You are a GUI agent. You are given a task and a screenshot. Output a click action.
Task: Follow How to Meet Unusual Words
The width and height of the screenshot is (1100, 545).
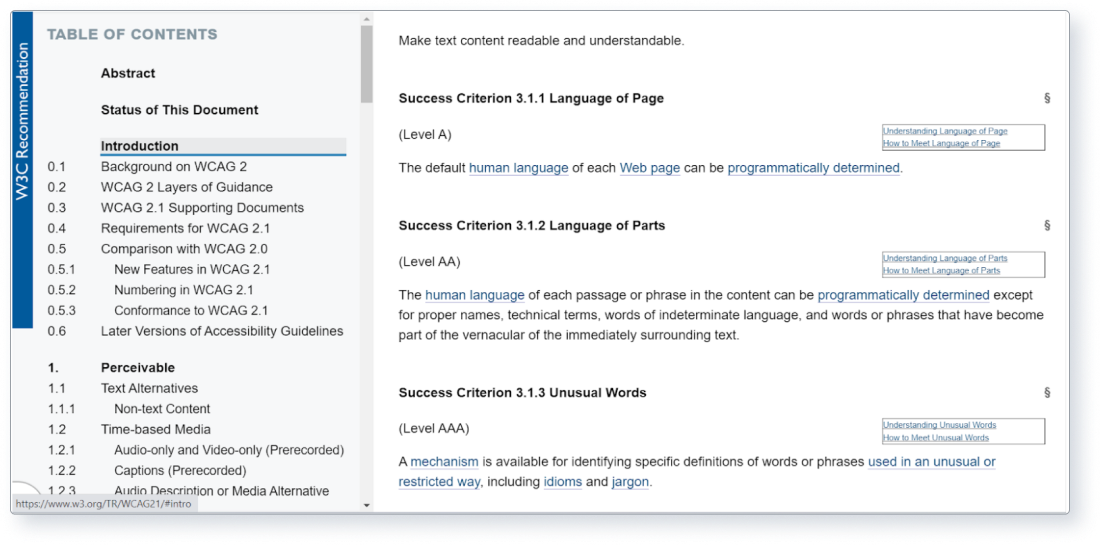coord(936,438)
